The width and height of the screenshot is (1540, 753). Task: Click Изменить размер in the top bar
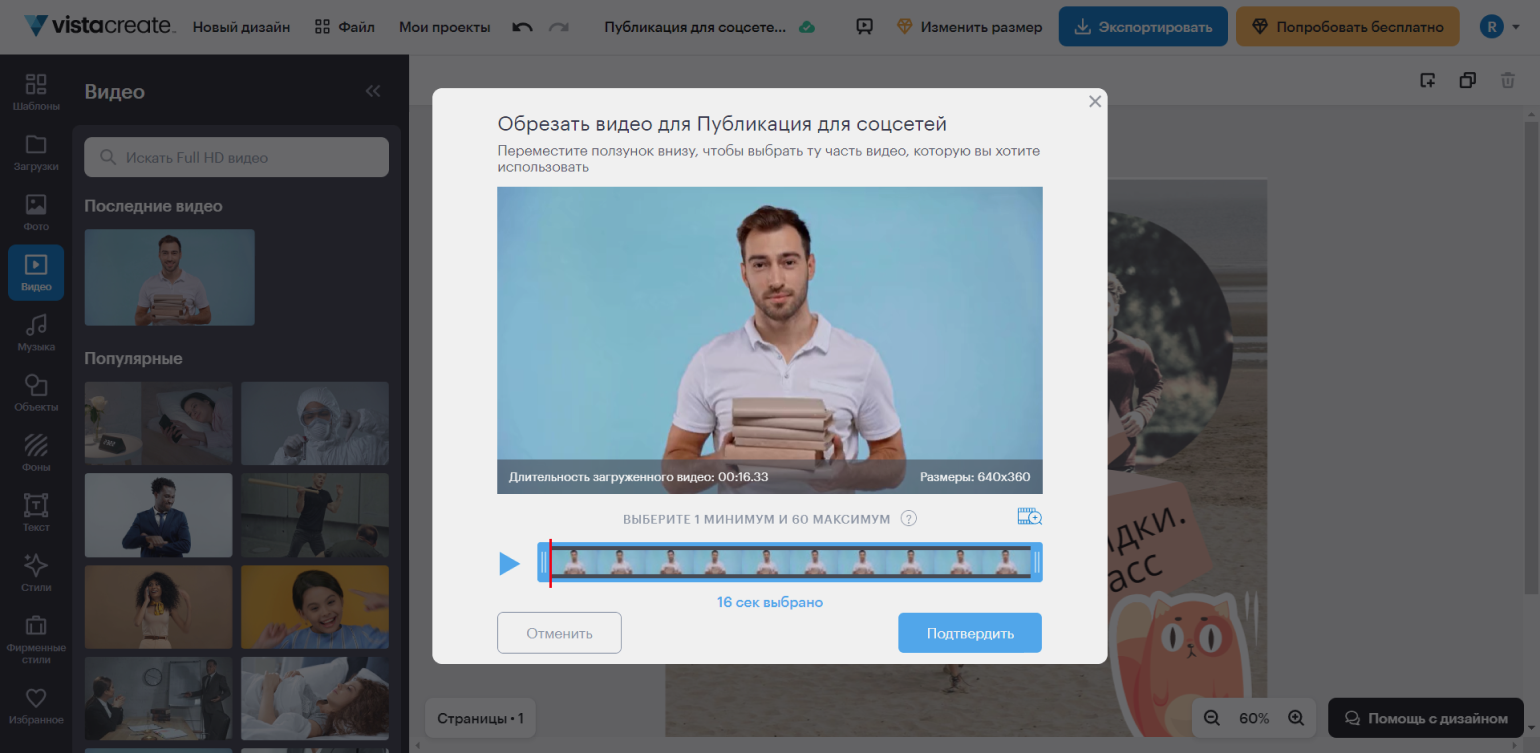(969, 27)
